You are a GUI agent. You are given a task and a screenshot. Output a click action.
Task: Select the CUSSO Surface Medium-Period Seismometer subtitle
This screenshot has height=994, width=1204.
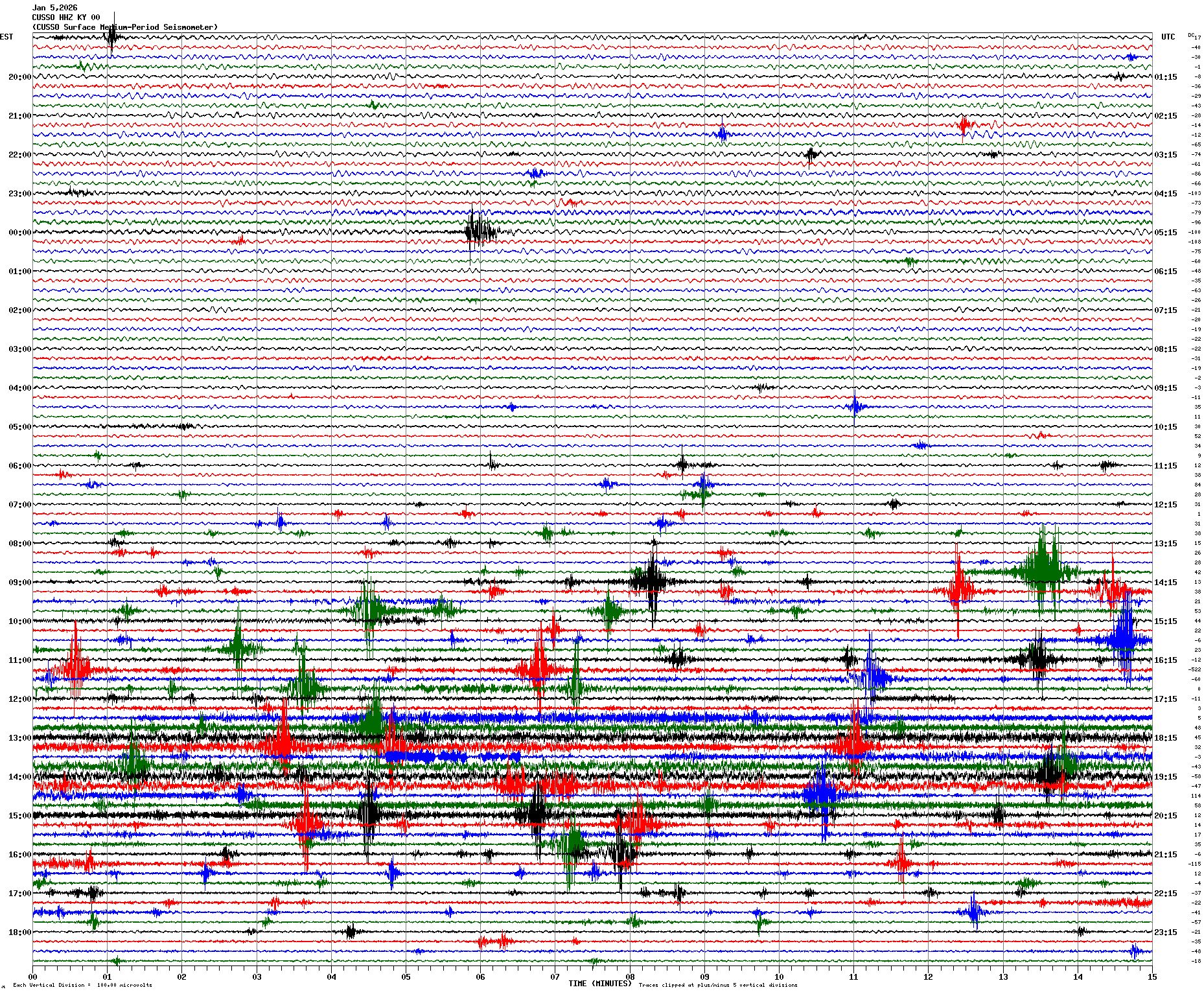[x=125, y=27]
